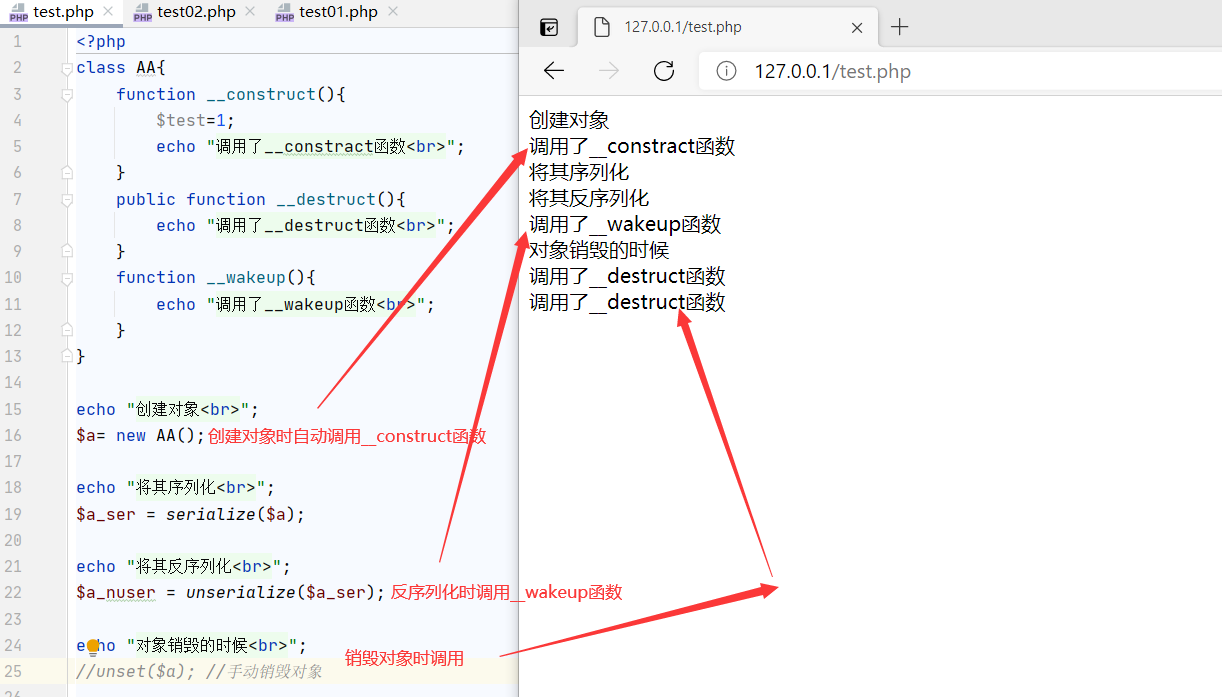Reload the 127.0.0.1/test.php page

(x=663, y=71)
